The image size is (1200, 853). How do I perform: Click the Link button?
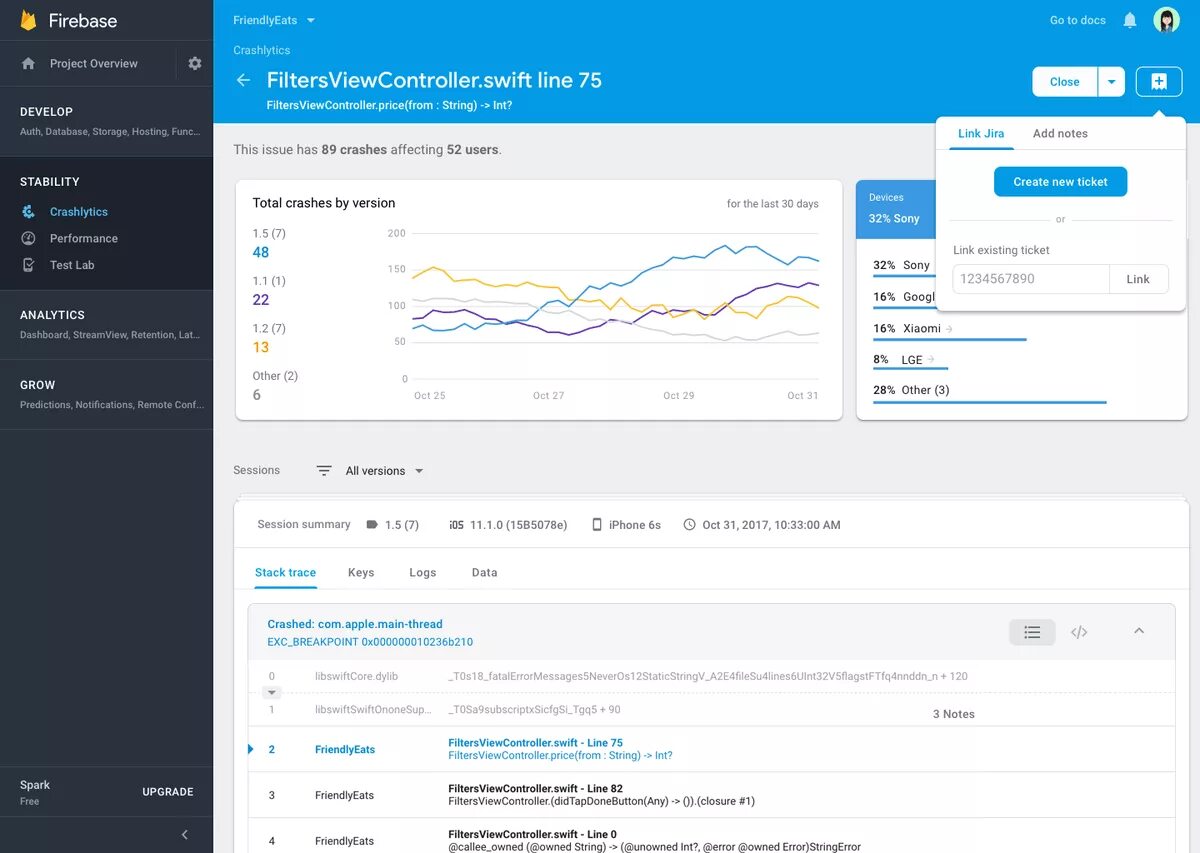[1138, 279]
